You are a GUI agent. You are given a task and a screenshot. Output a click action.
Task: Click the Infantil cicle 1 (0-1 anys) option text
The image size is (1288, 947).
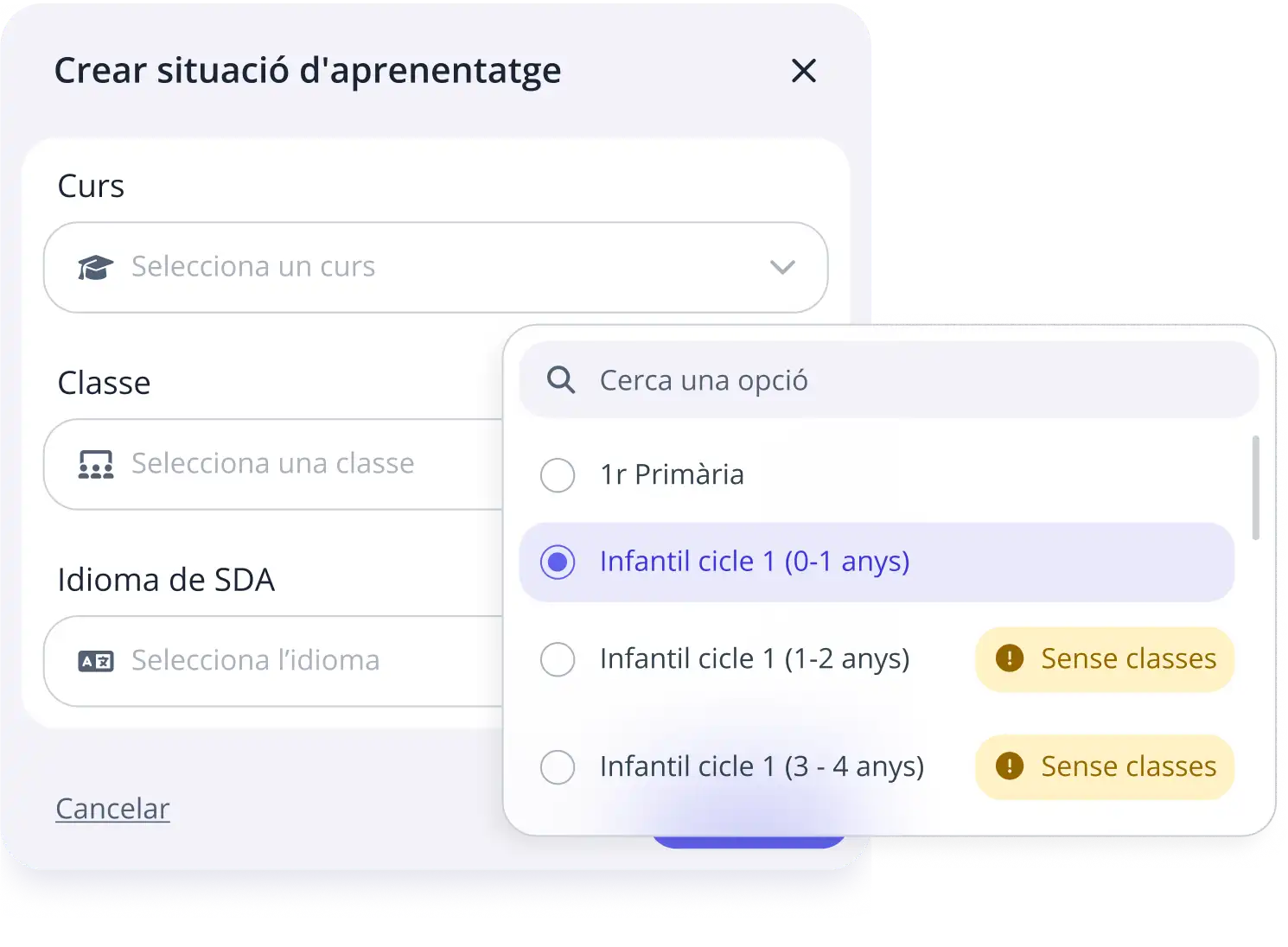click(754, 562)
